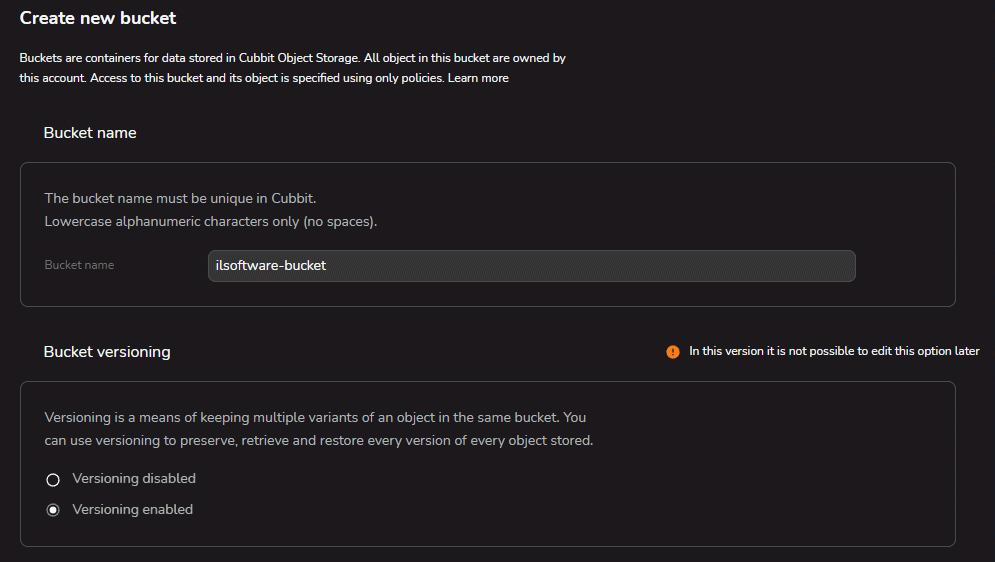
Task: Click the "must be unique in Cubbit" hint
Action: [180, 199]
